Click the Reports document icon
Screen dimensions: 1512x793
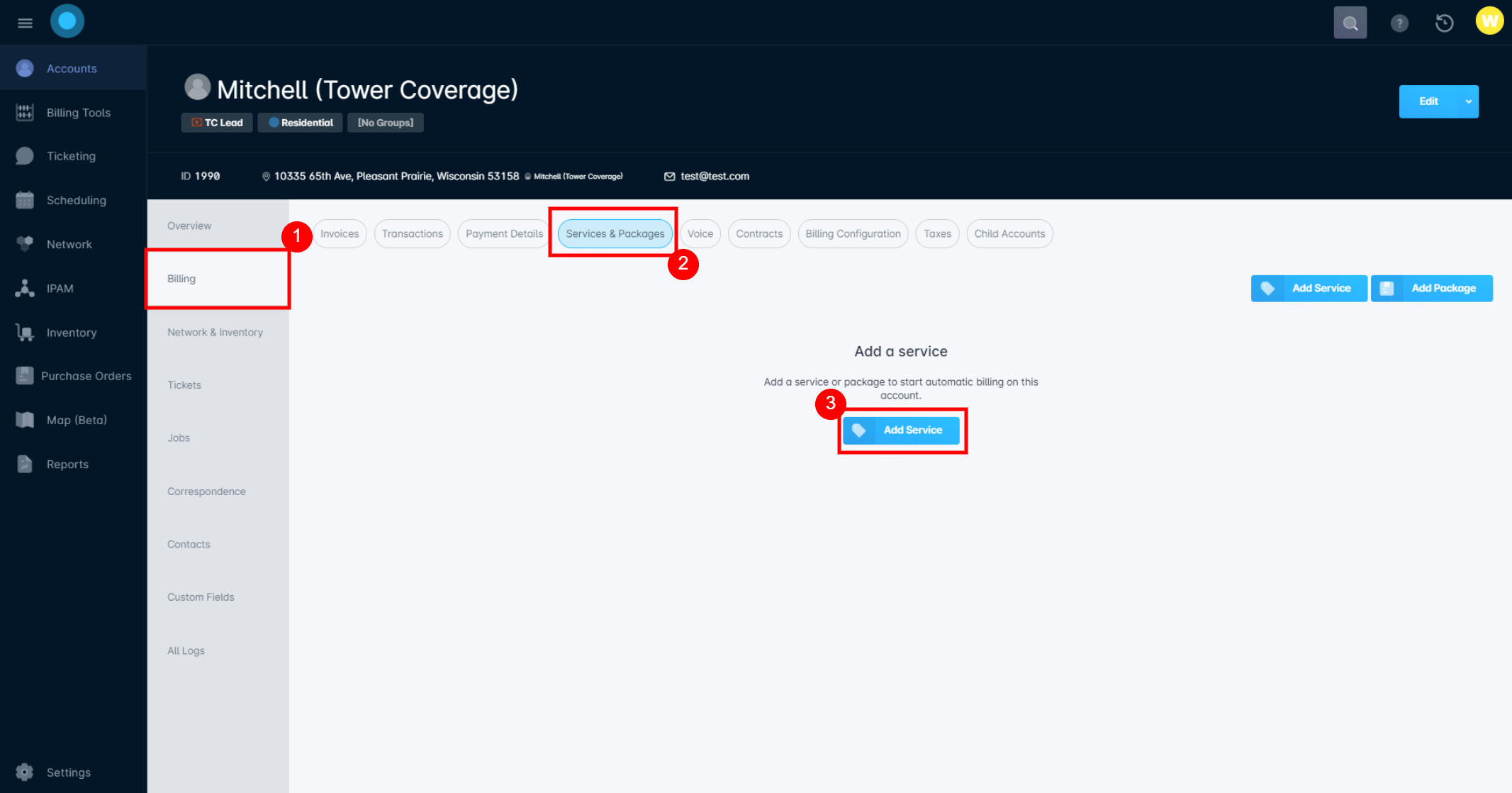[25, 464]
